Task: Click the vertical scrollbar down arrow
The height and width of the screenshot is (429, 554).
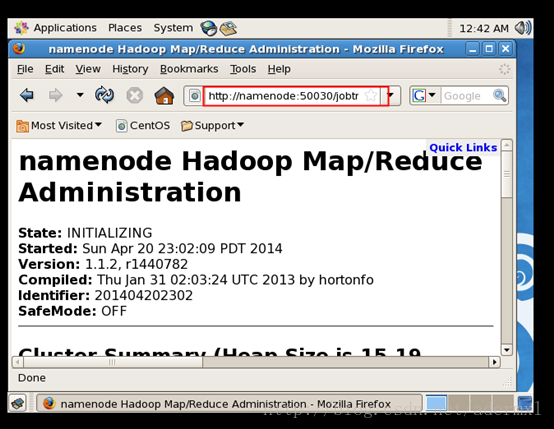Action: [507, 350]
